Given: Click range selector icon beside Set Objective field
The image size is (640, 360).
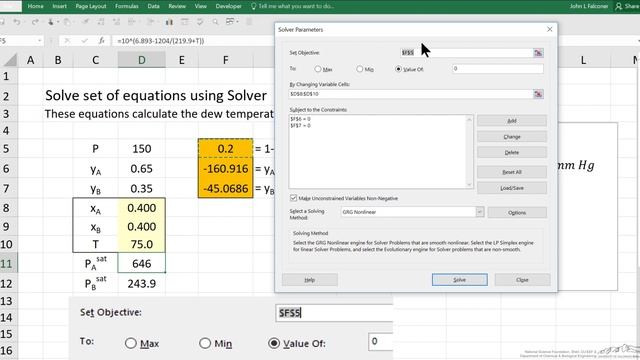Looking at the screenshot, I should [x=538, y=53].
